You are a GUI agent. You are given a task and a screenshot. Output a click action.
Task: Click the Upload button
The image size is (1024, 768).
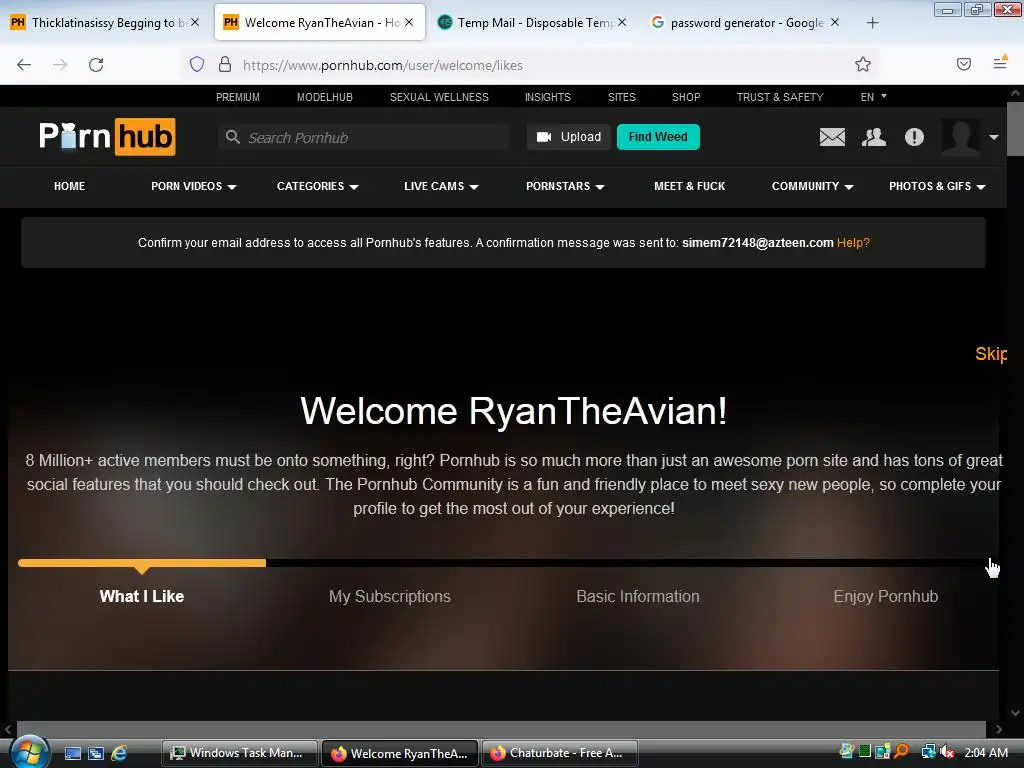pos(569,137)
